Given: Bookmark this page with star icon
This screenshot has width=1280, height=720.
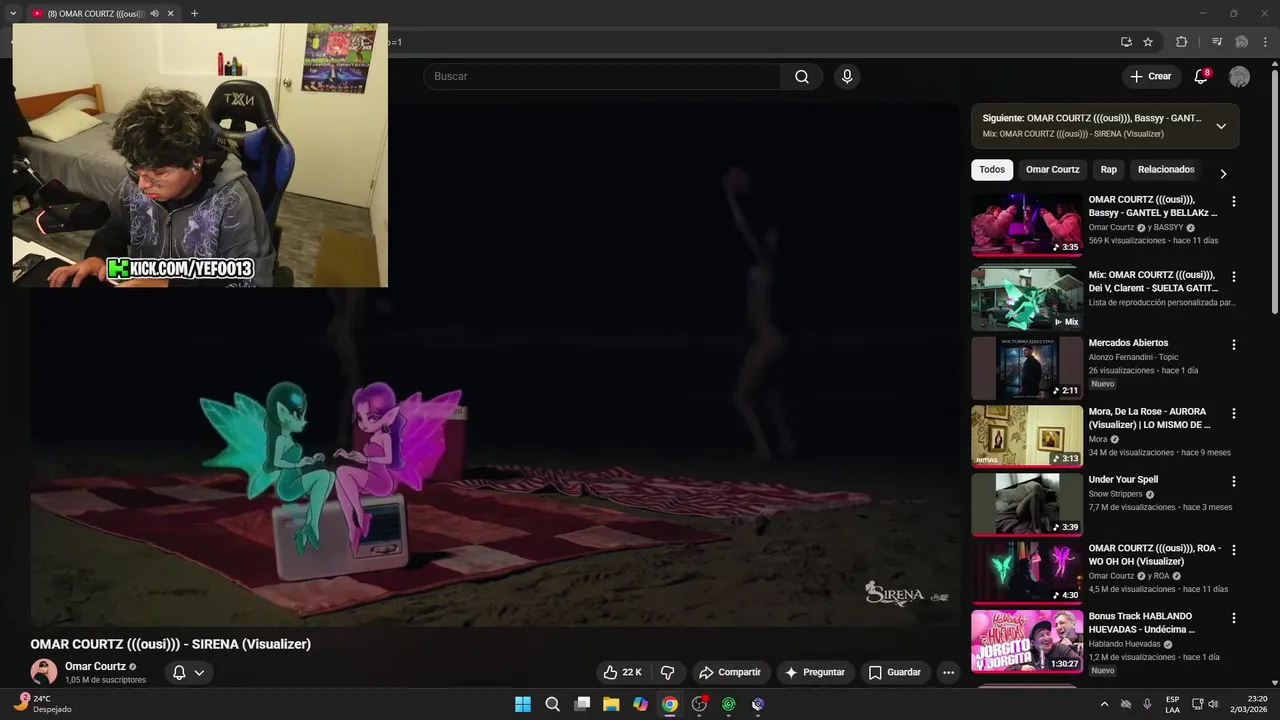Looking at the screenshot, I should tap(1148, 42).
